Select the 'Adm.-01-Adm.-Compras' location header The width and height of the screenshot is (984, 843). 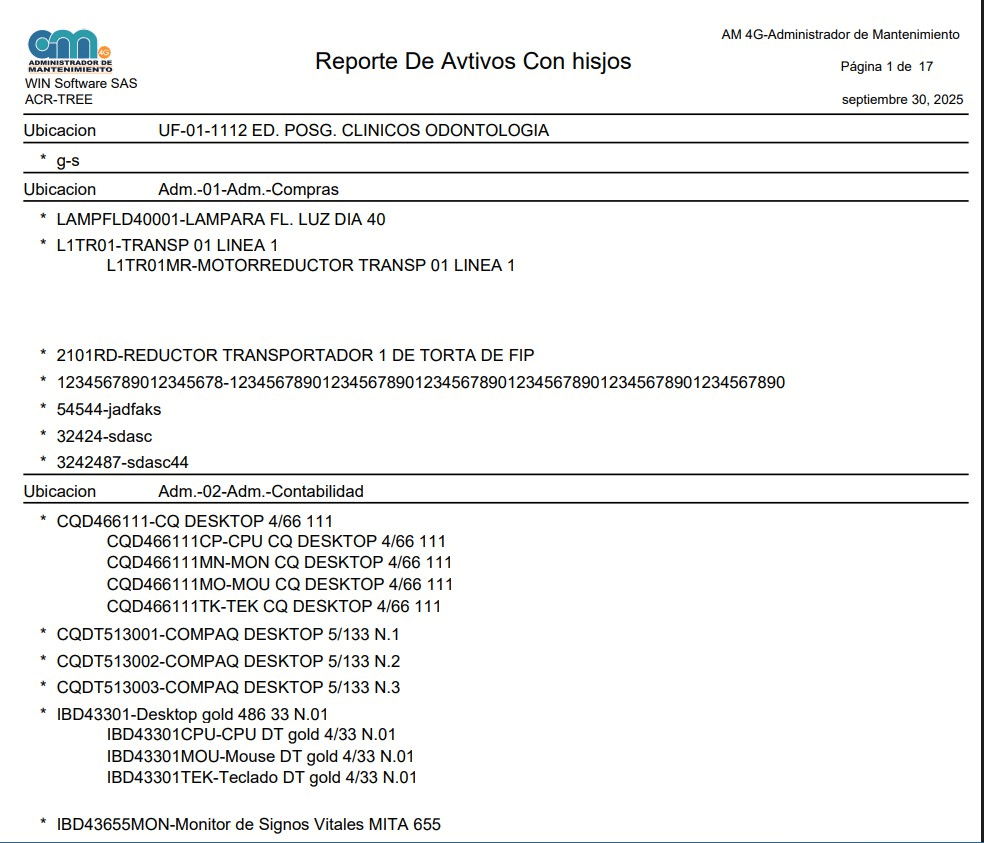[x=248, y=190]
